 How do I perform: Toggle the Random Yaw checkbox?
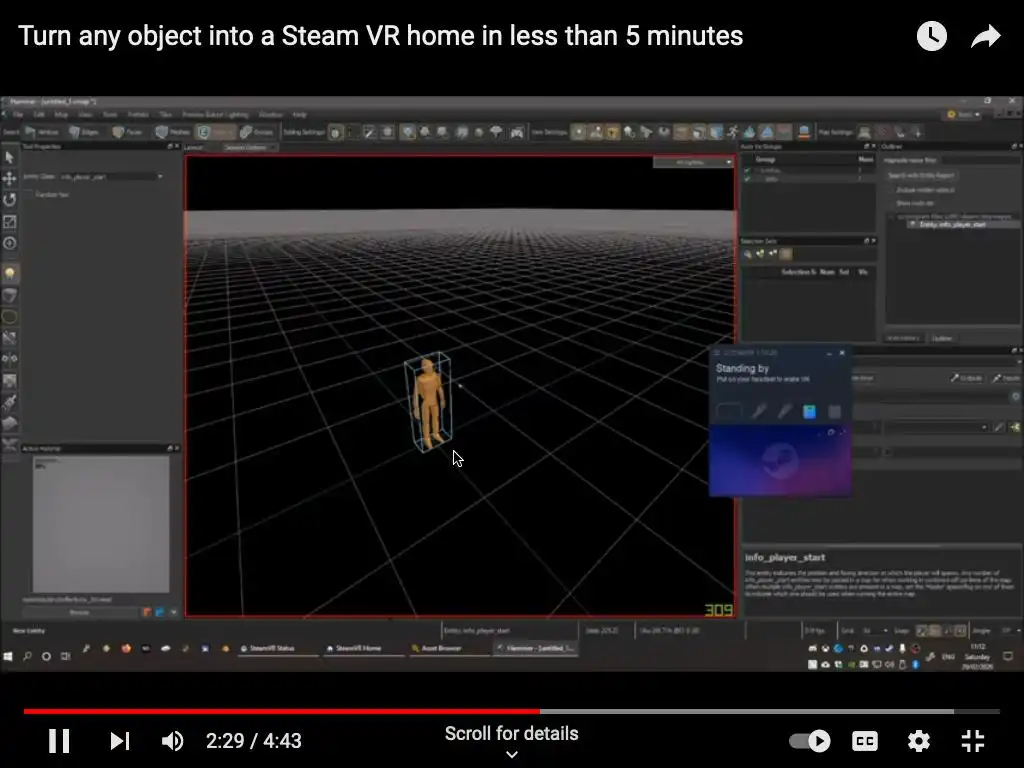[x=28, y=195]
